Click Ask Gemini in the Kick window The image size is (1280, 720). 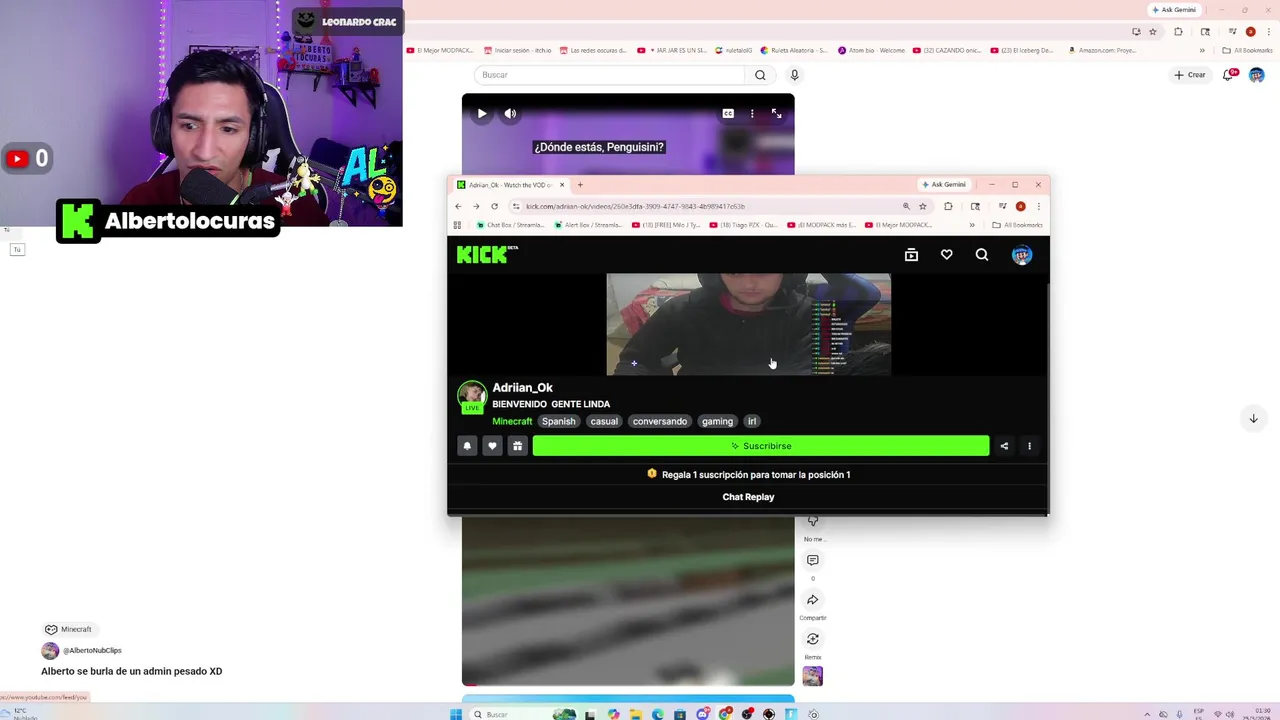pyautogui.click(x=944, y=184)
